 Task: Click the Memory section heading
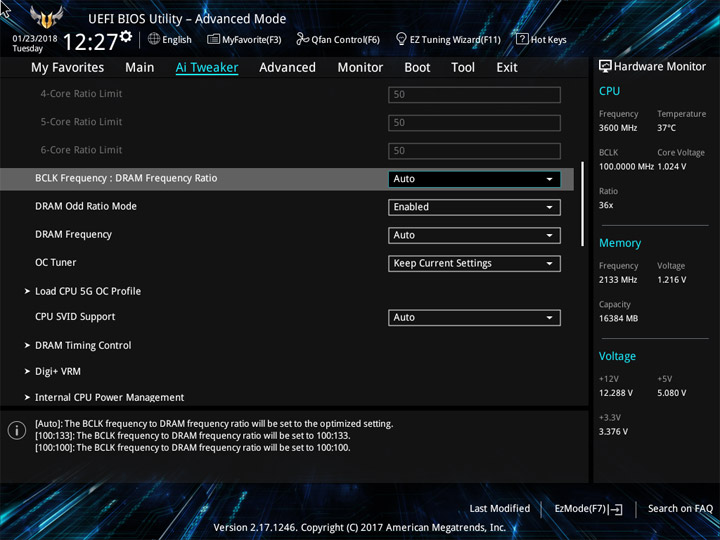620,243
